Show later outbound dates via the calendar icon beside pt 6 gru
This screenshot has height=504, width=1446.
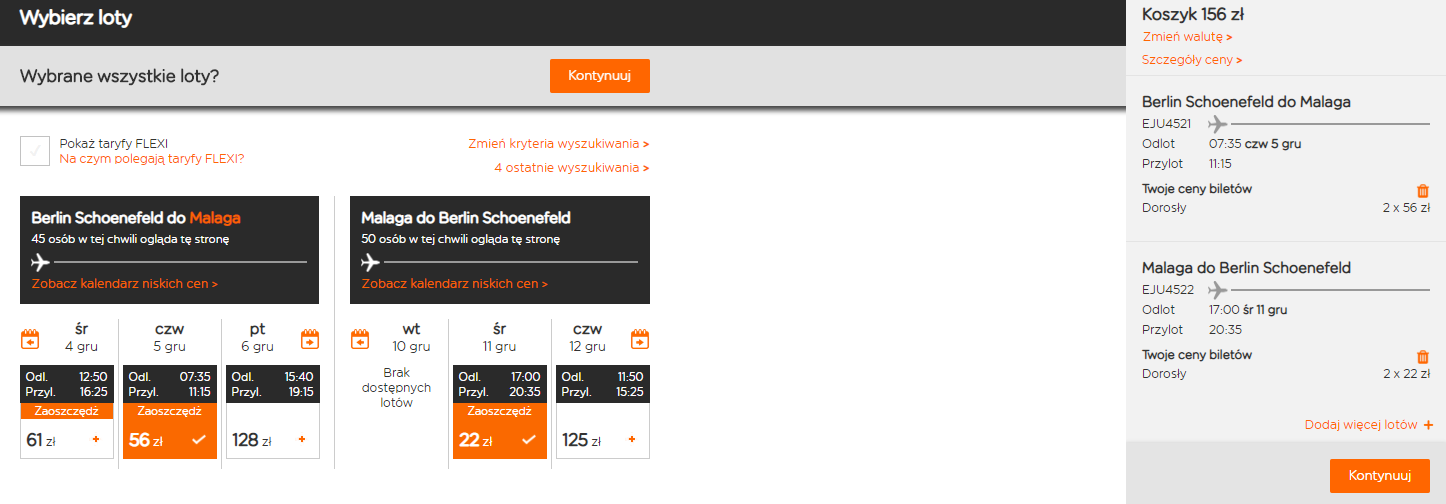[x=310, y=338]
